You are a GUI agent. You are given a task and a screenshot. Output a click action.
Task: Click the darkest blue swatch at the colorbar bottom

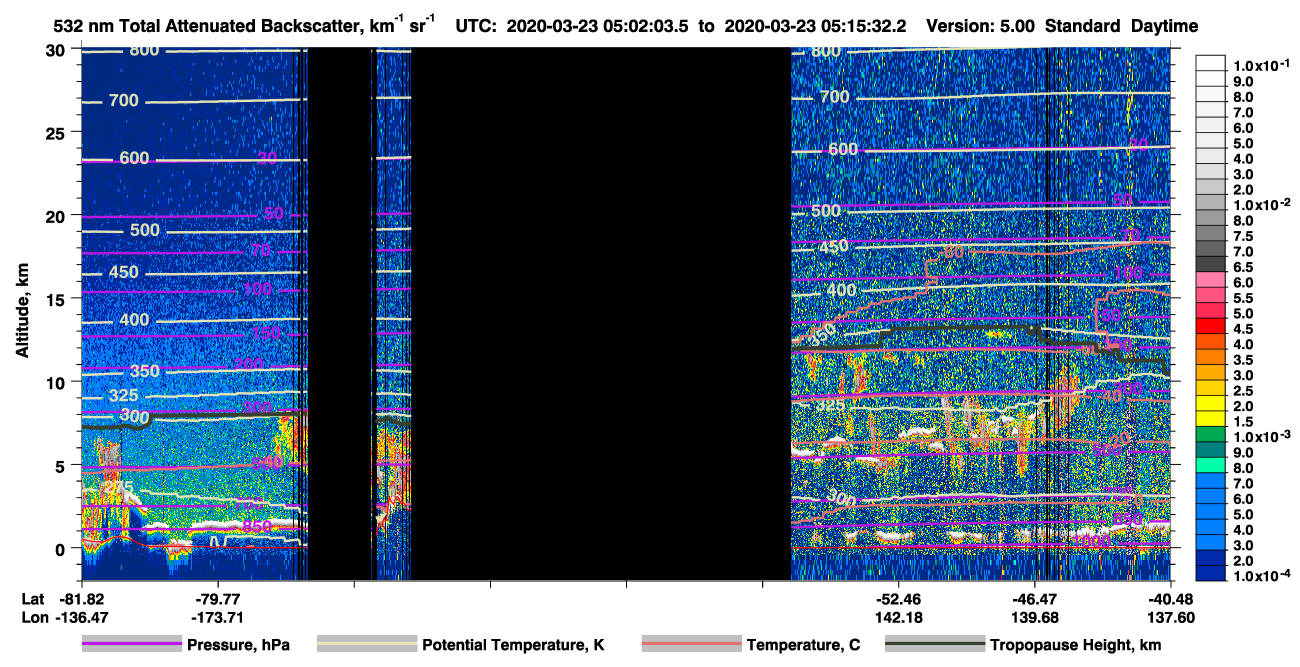pyautogui.click(x=1211, y=572)
